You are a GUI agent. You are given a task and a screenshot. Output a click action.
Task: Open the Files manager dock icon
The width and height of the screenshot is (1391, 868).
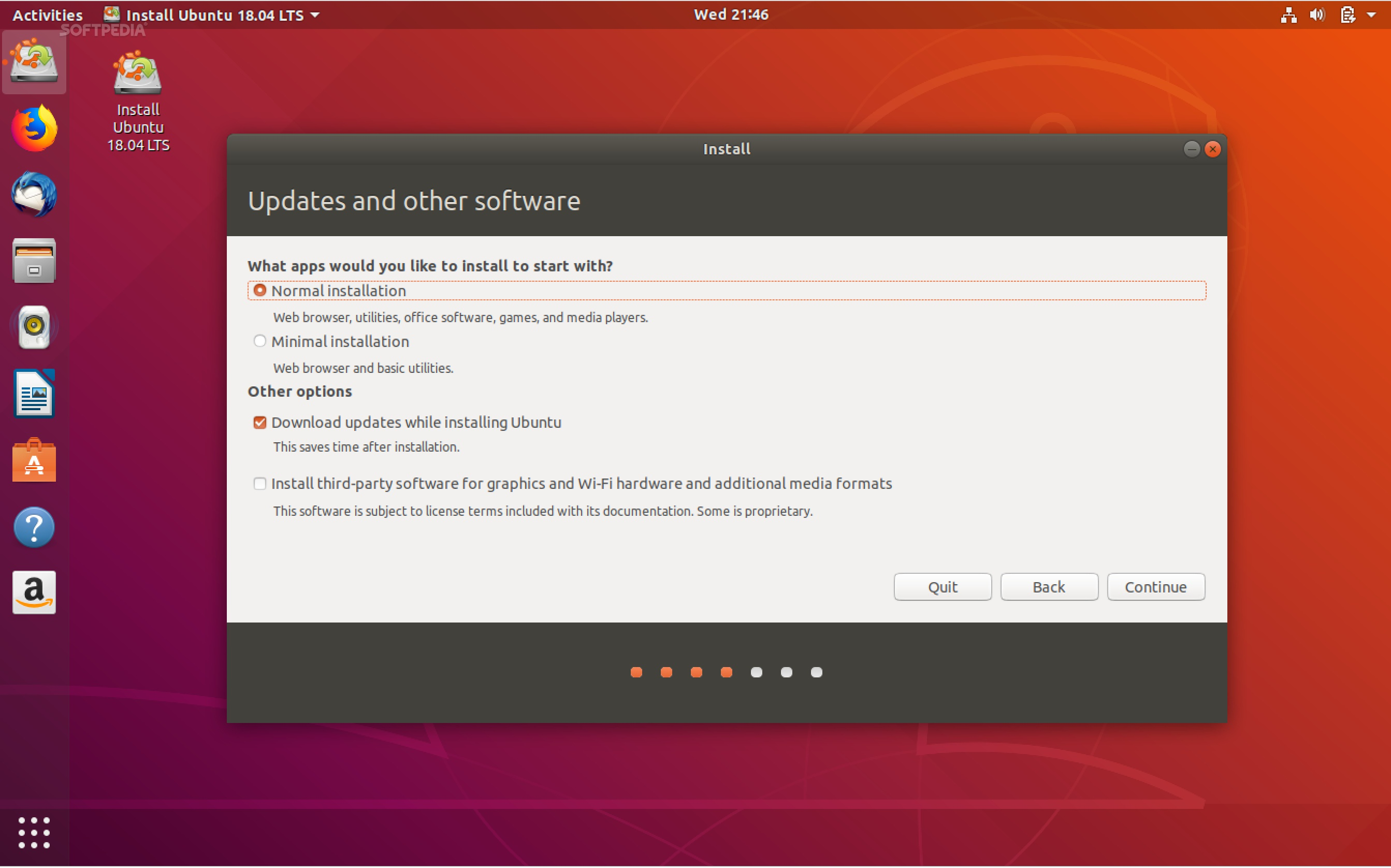[34, 261]
